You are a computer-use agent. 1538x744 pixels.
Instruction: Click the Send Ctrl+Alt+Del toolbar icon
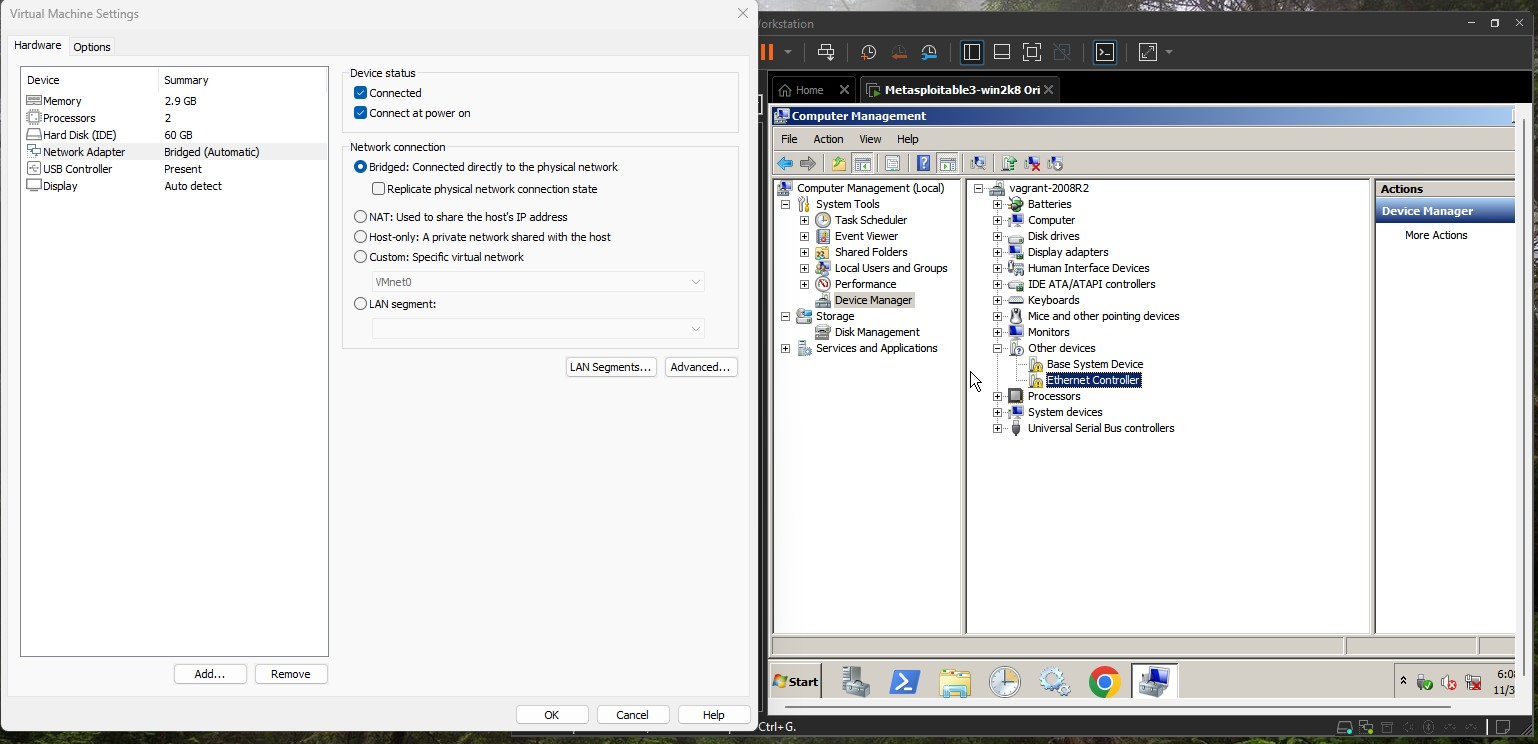[x=826, y=52]
